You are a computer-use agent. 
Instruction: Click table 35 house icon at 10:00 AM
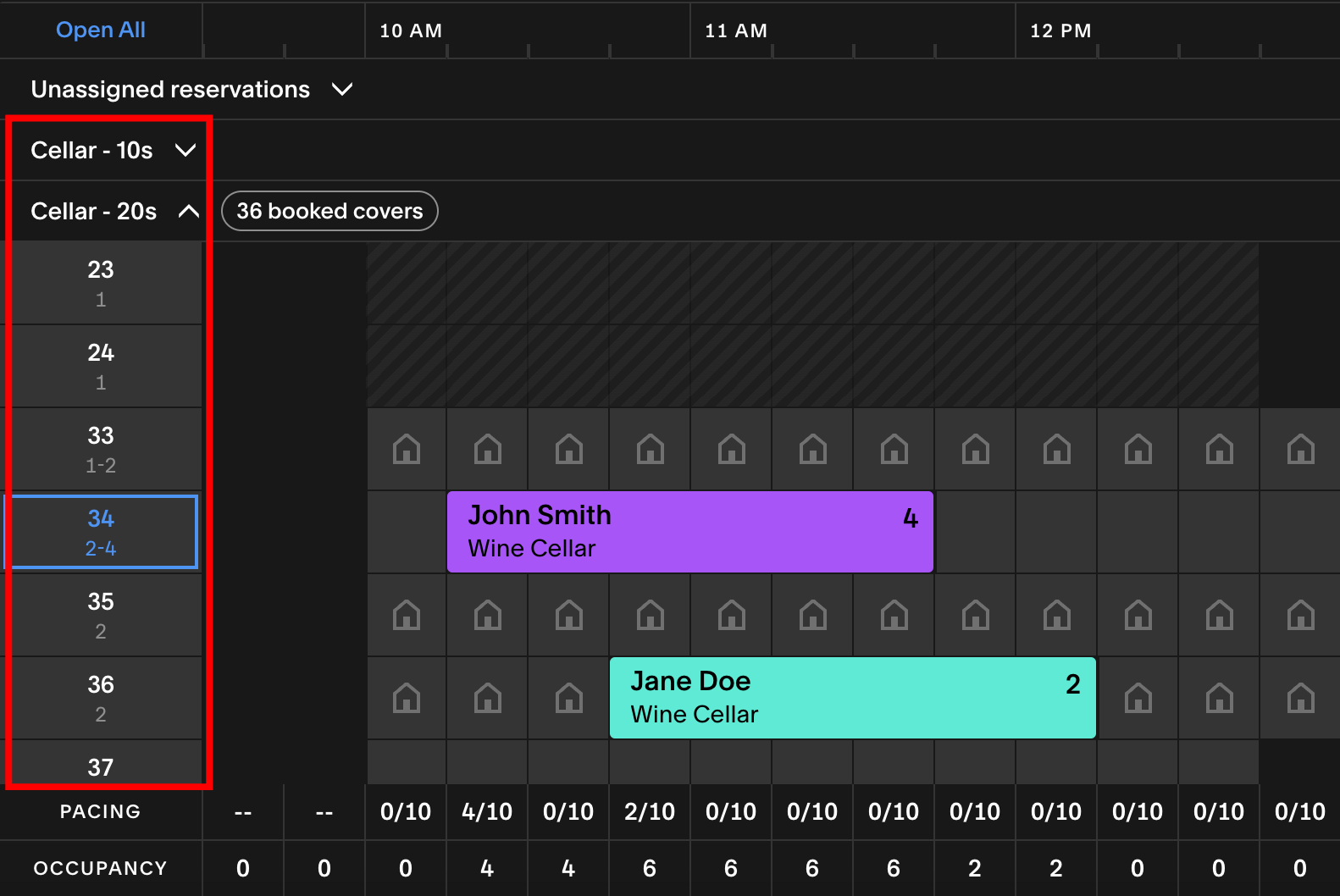pyautogui.click(x=407, y=615)
